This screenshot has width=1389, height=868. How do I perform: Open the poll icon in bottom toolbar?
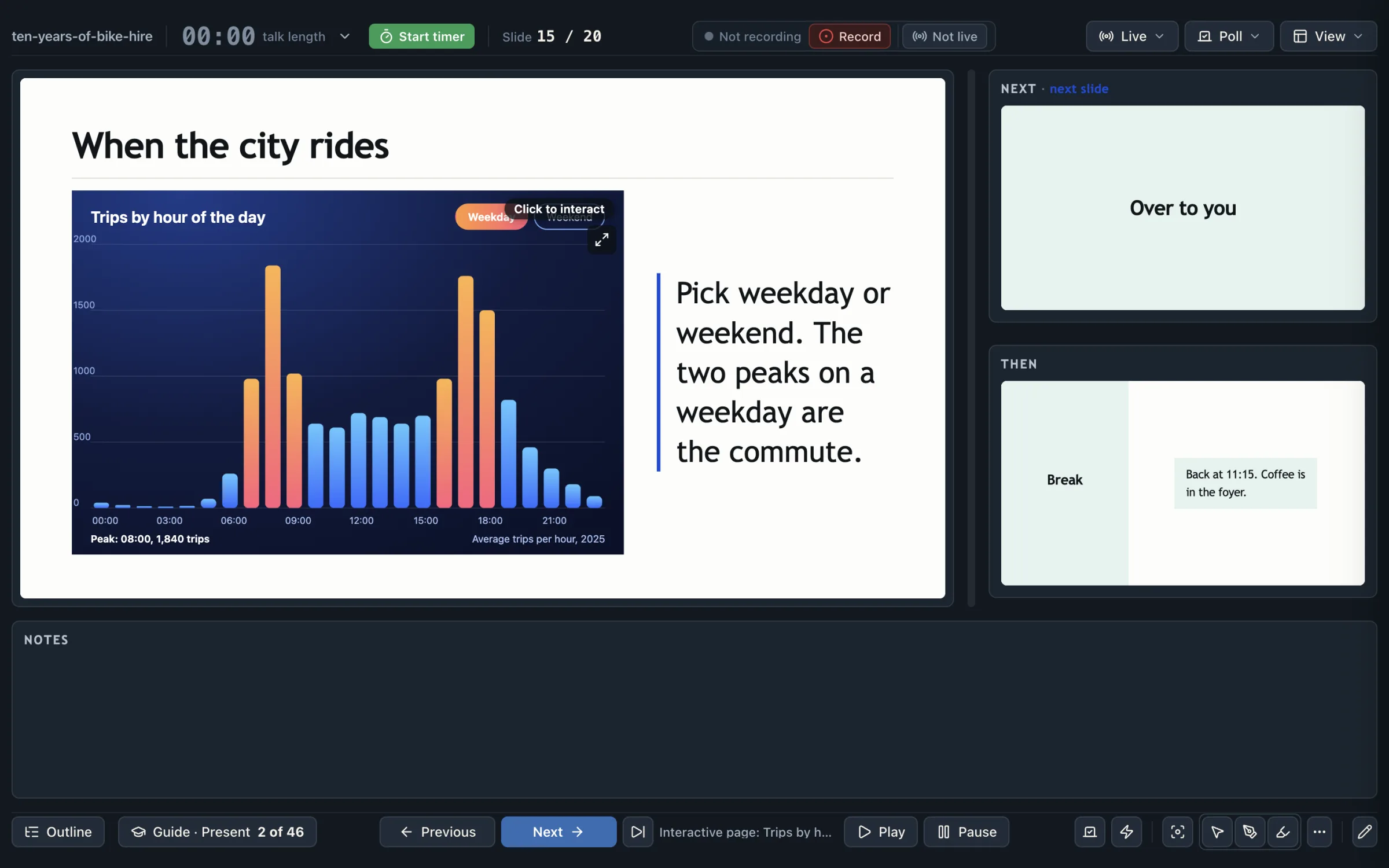1090,832
